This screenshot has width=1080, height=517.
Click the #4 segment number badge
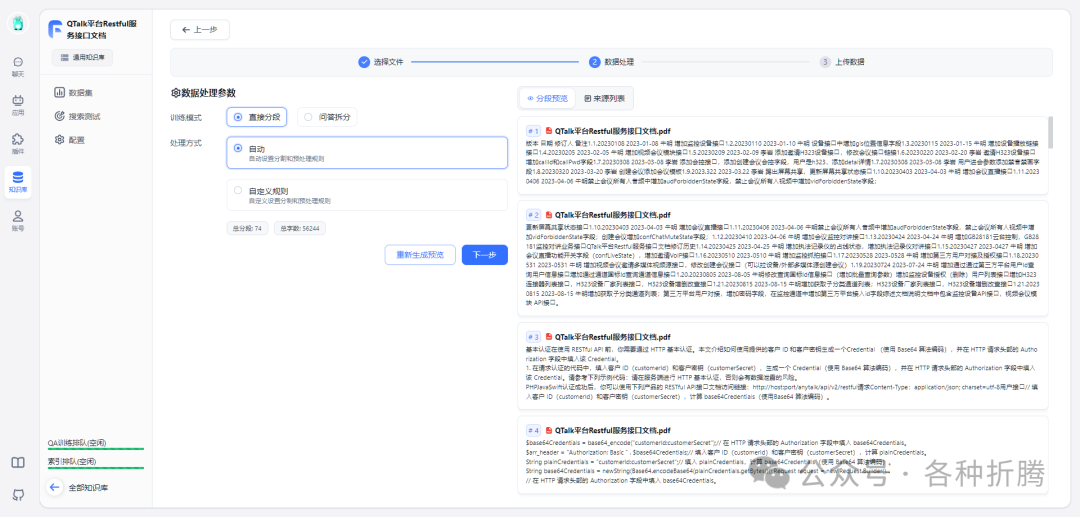point(533,430)
